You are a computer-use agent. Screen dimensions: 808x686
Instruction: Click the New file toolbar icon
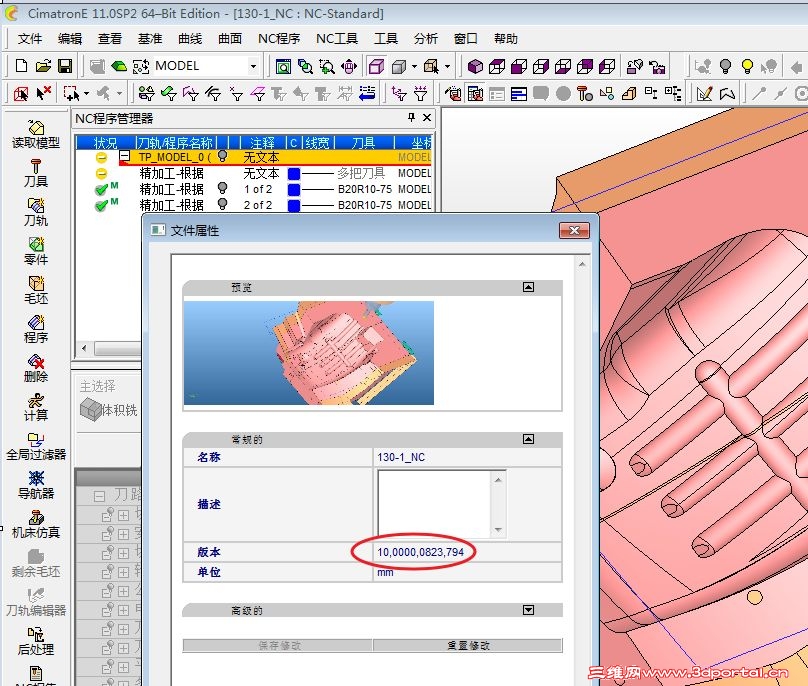[21, 66]
